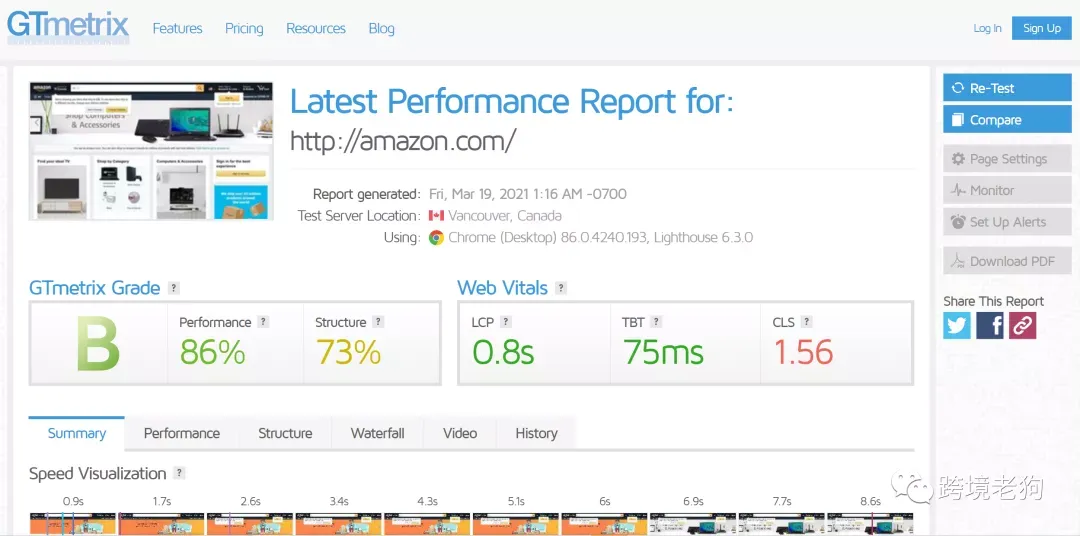
Task: Open GTmetrix Grade help question mark
Action: tap(174, 289)
